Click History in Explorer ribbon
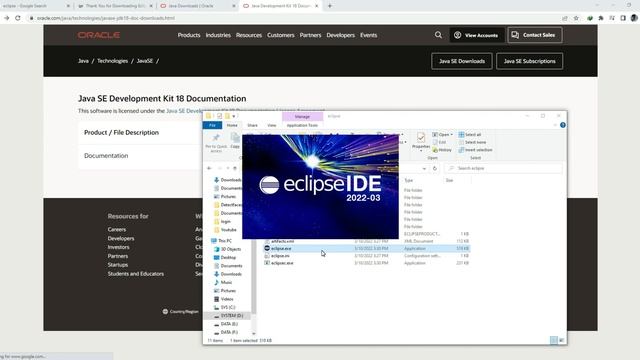This screenshot has height=360, width=640. pos(442,150)
